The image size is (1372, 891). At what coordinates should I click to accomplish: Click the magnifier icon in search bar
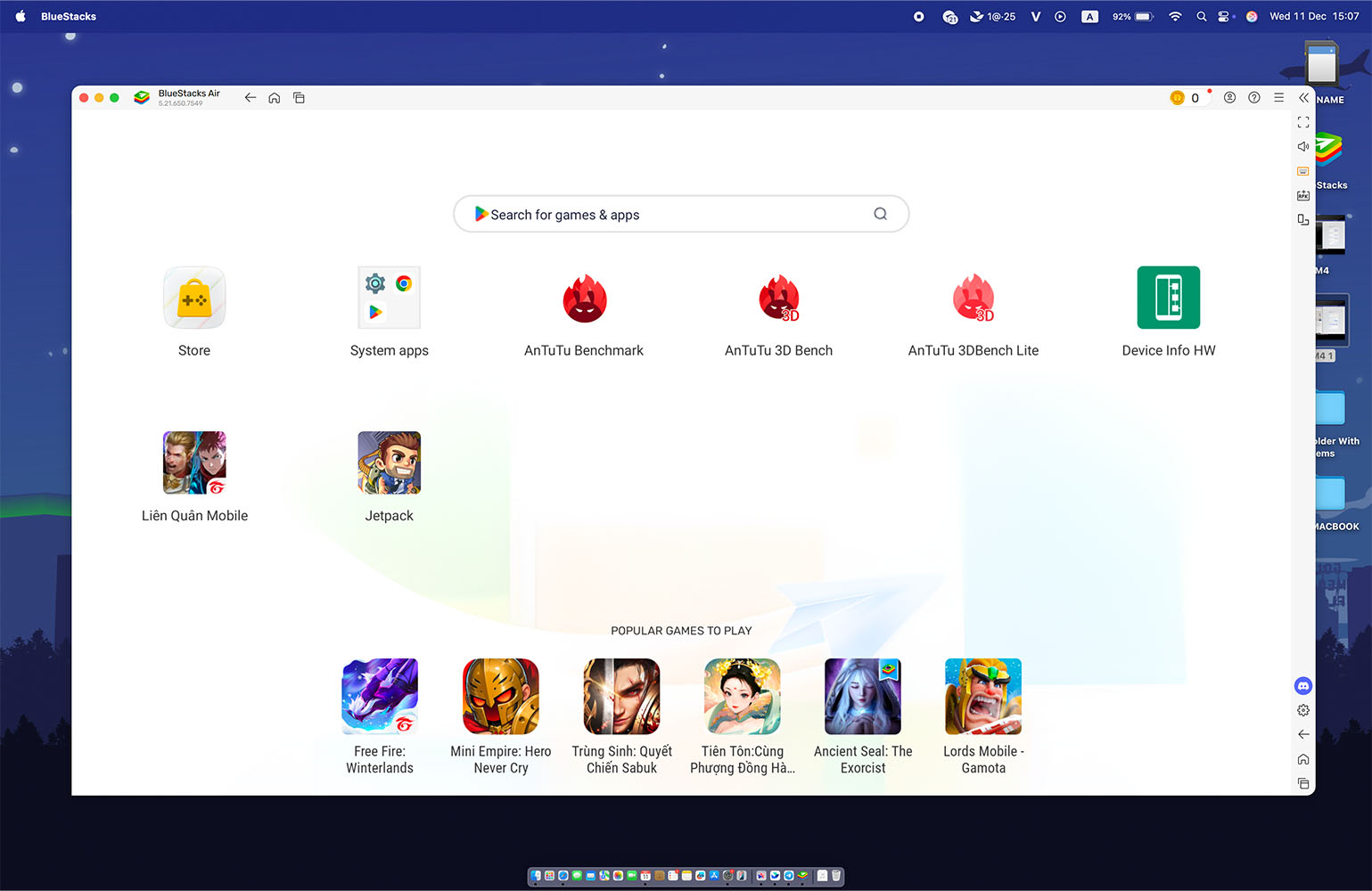point(880,214)
